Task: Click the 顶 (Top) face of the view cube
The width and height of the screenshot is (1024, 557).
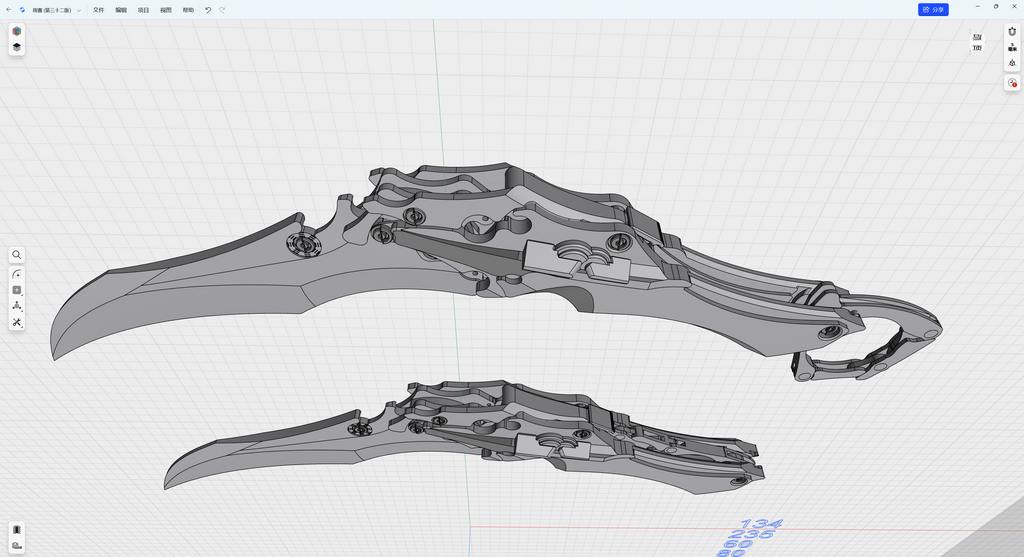Action: (x=977, y=48)
